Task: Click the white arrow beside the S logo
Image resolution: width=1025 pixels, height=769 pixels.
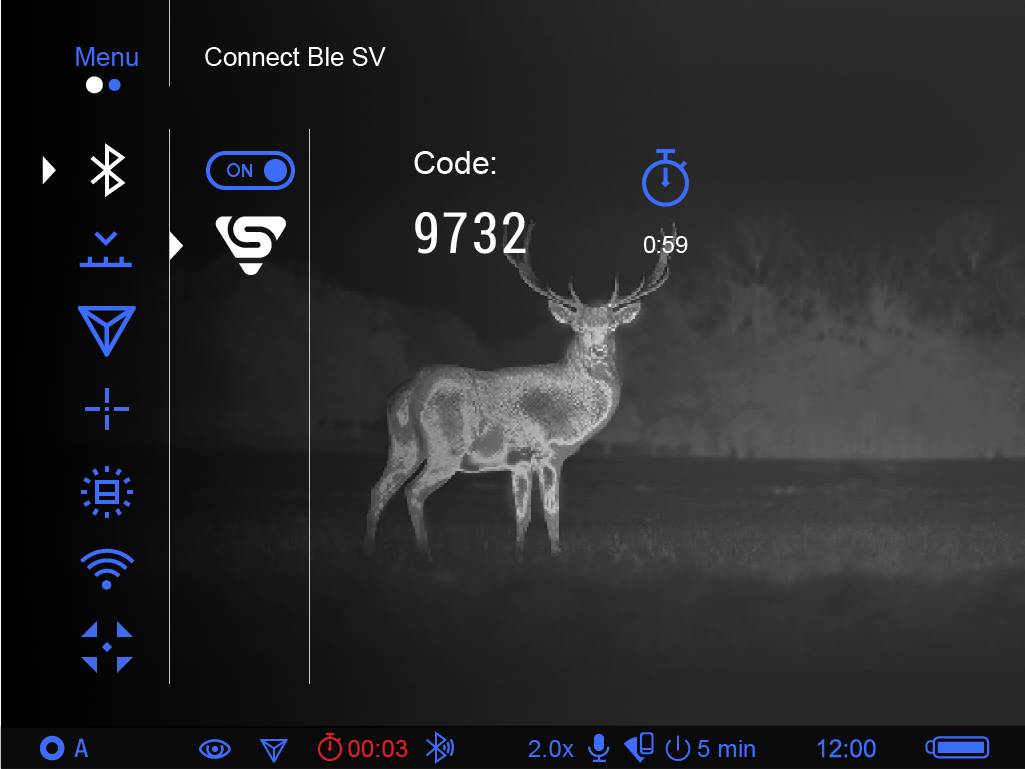Action: [177, 245]
